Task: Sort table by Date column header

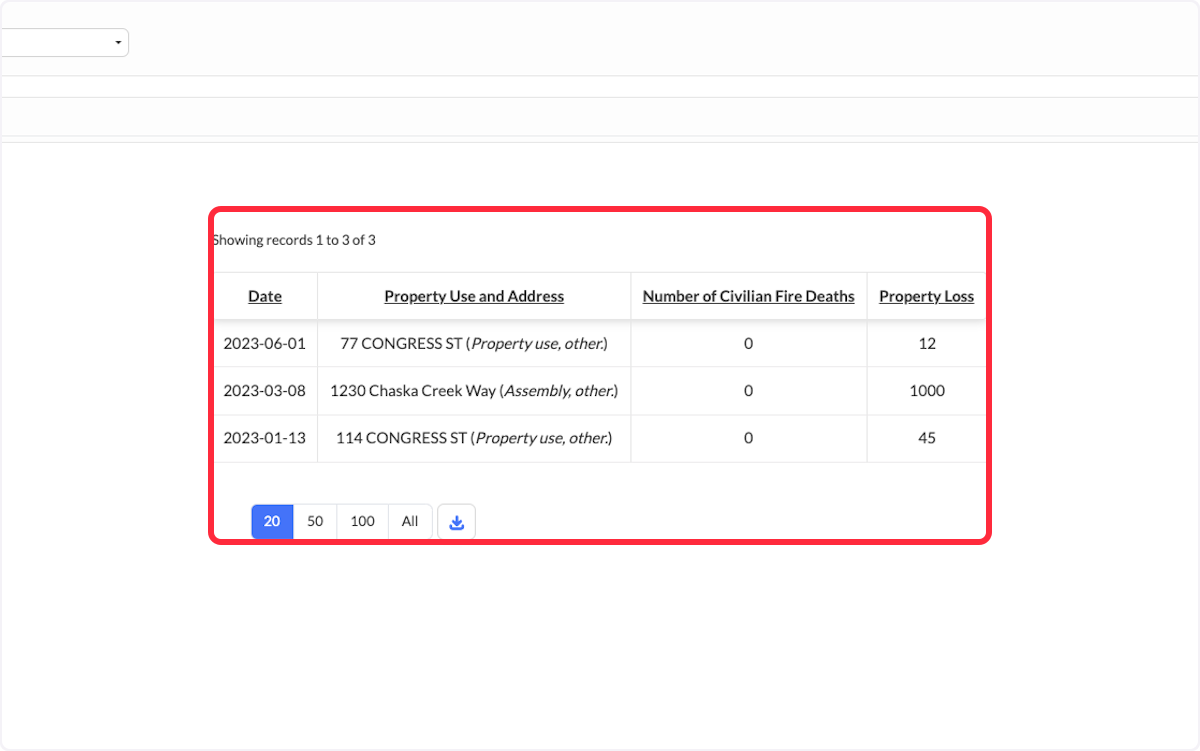Action: coord(265,296)
